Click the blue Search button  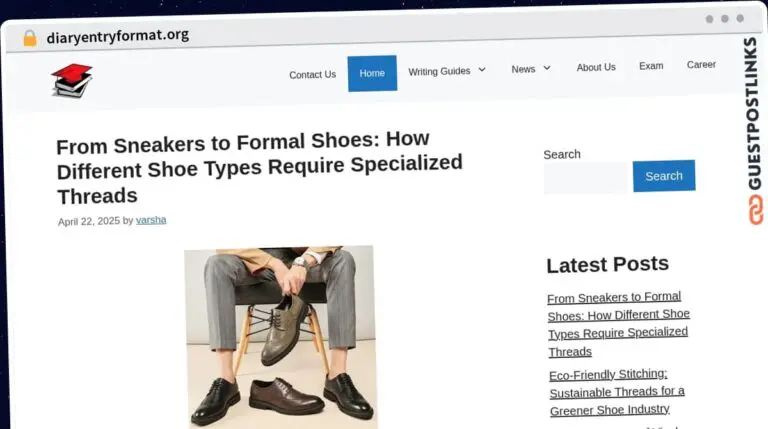[x=664, y=176]
